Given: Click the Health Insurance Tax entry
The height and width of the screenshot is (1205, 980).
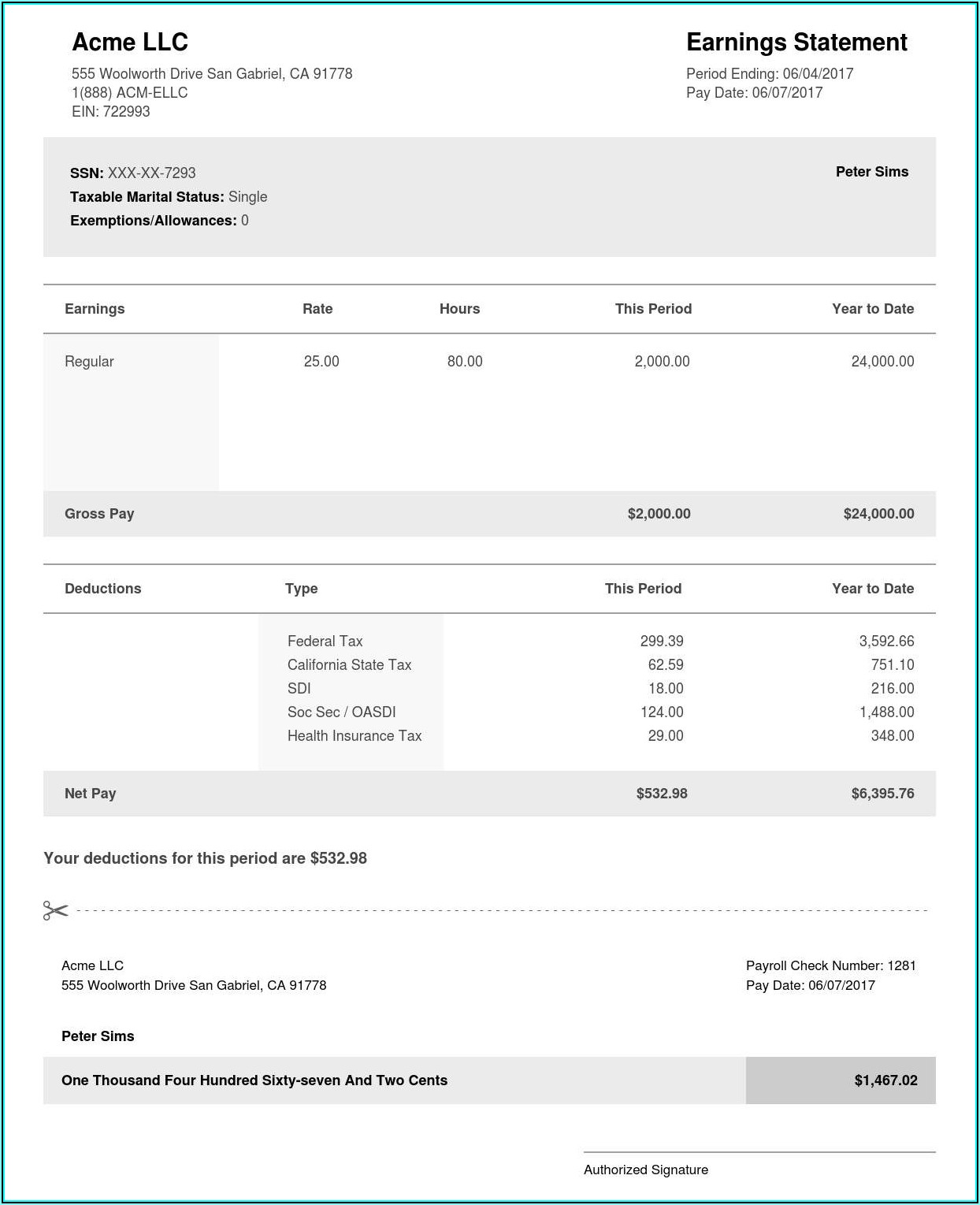Looking at the screenshot, I should [x=355, y=735].
